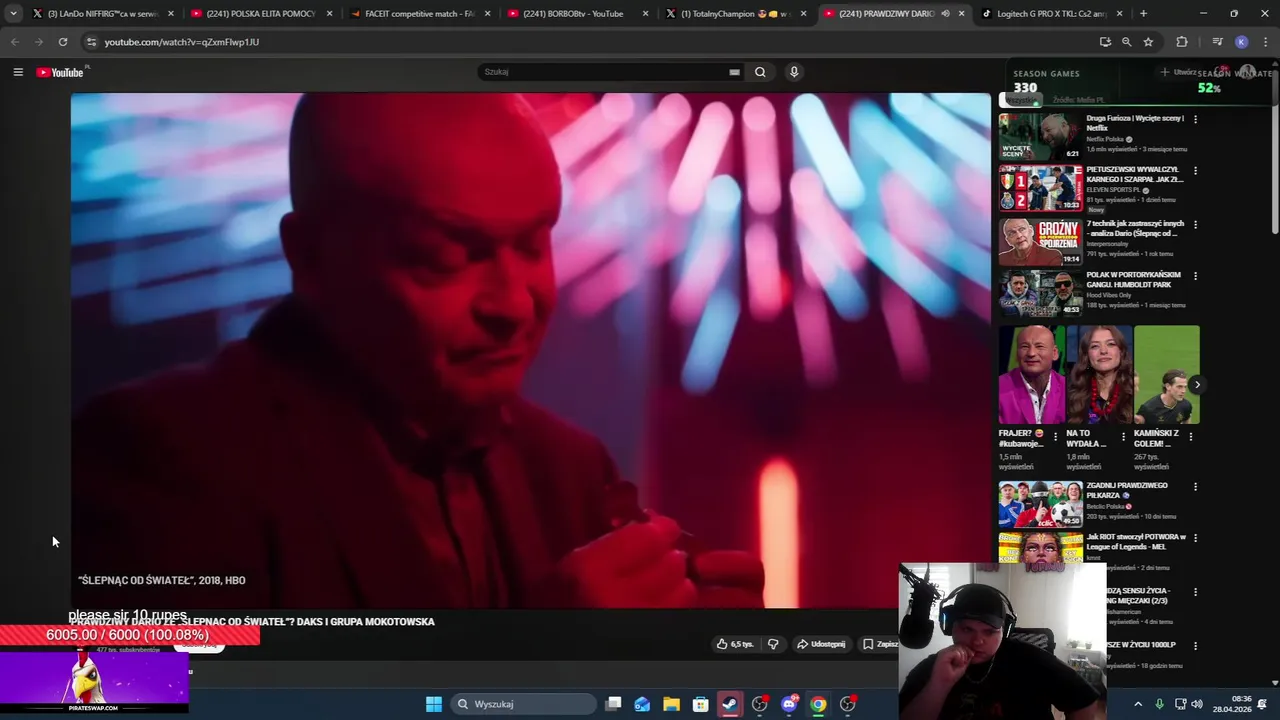This screenshot has height=720, width=1280.
Task: Open Steam from taskbar
Action: (730, 704)
